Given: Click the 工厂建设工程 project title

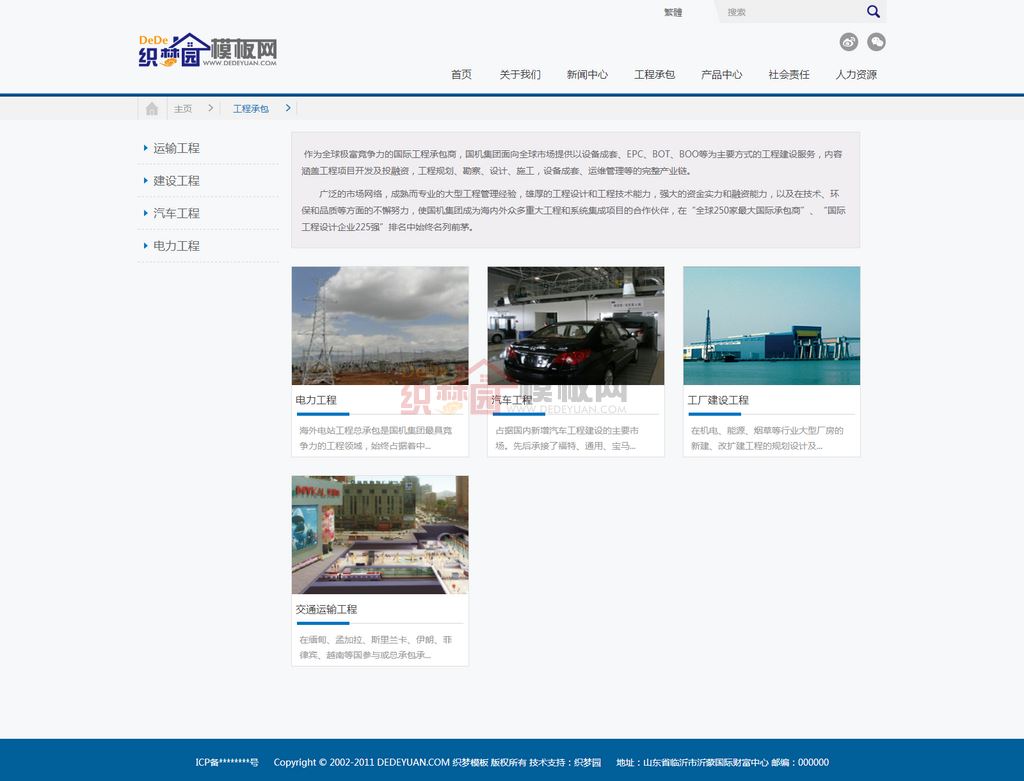Looking at the screenshot, I should pos(718,400).
